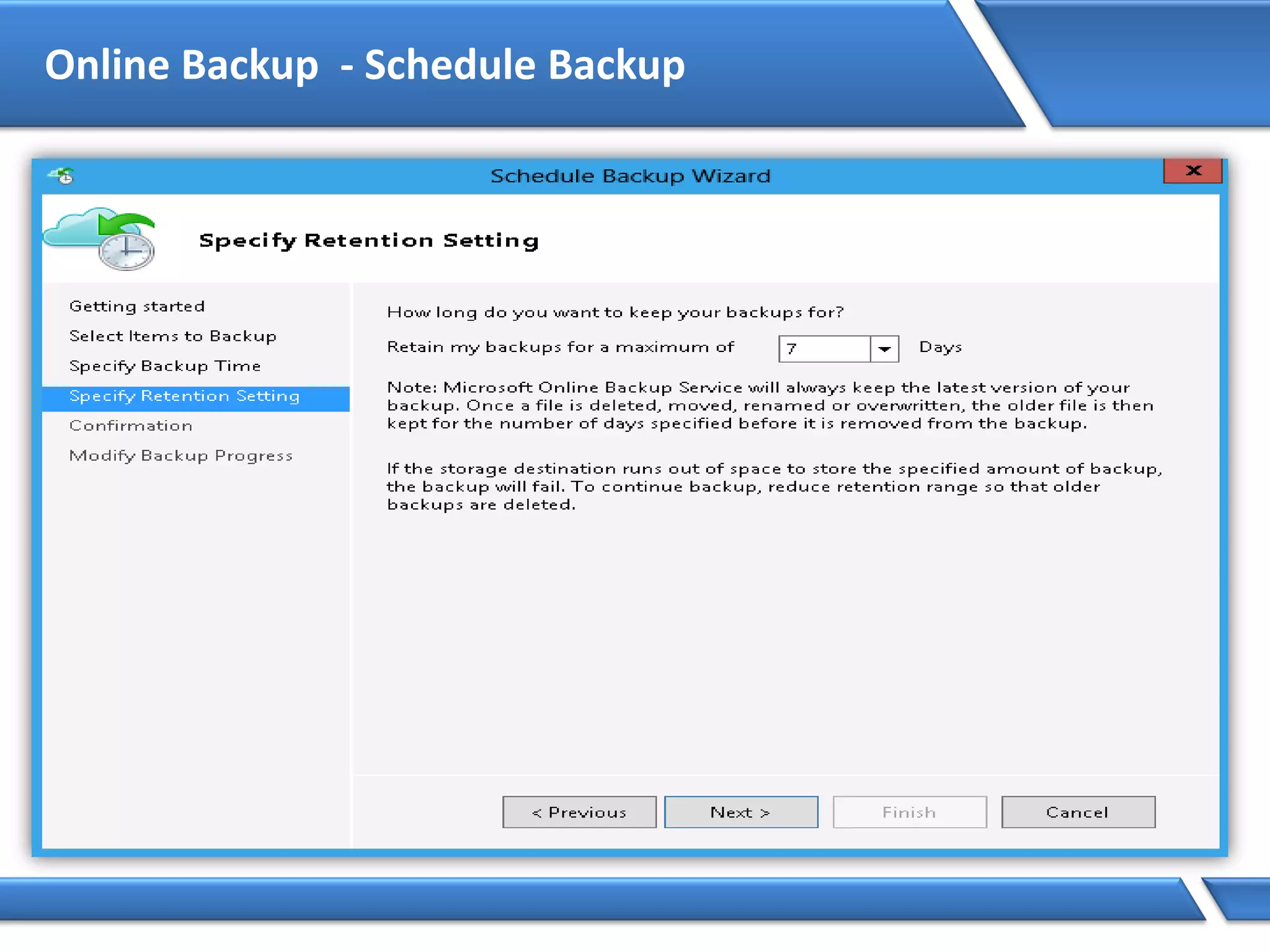
Task: Click the cloud backup clock header icon
Action: (99, 239)
